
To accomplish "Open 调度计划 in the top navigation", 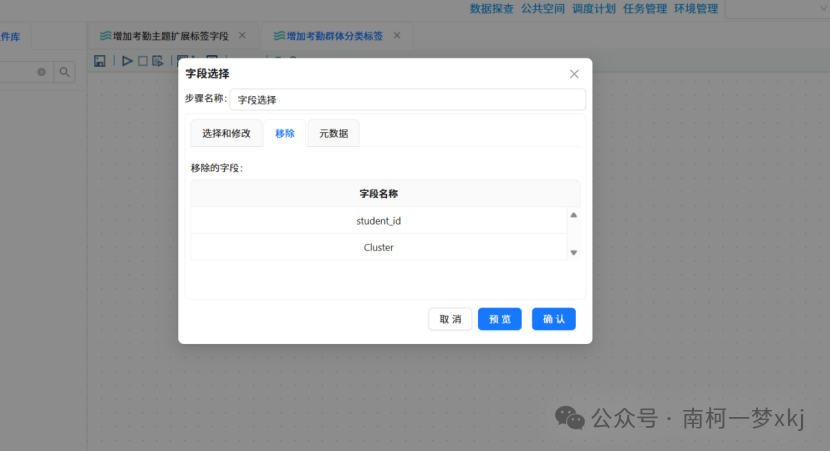I will click(593, 8).
